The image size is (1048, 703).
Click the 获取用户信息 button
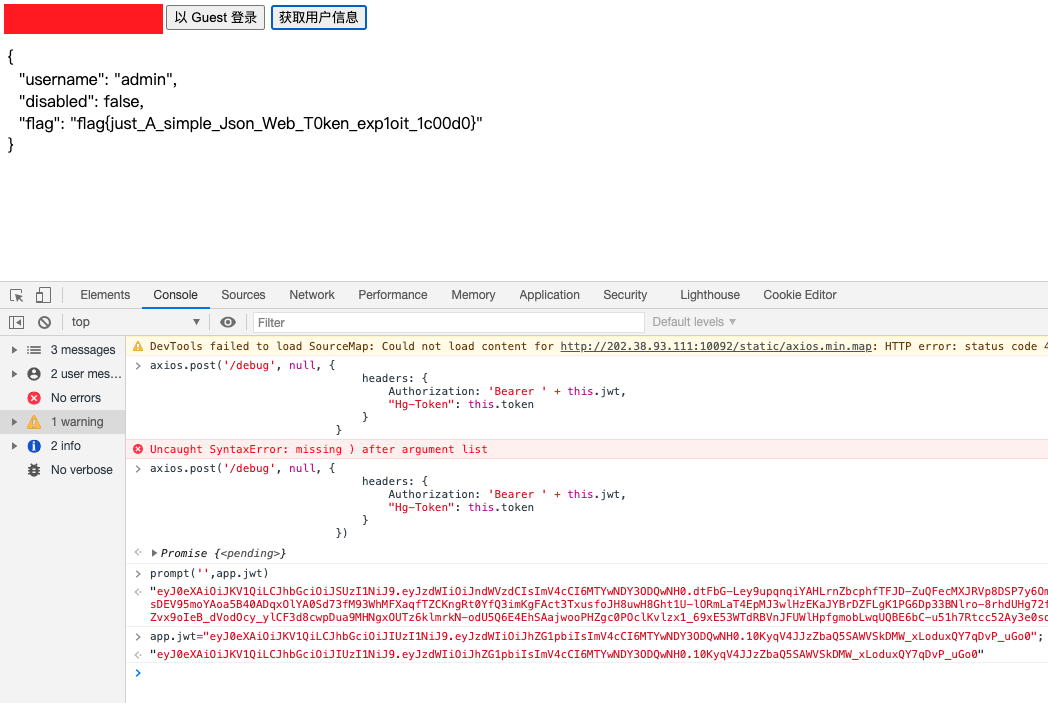tap(318, 18)
